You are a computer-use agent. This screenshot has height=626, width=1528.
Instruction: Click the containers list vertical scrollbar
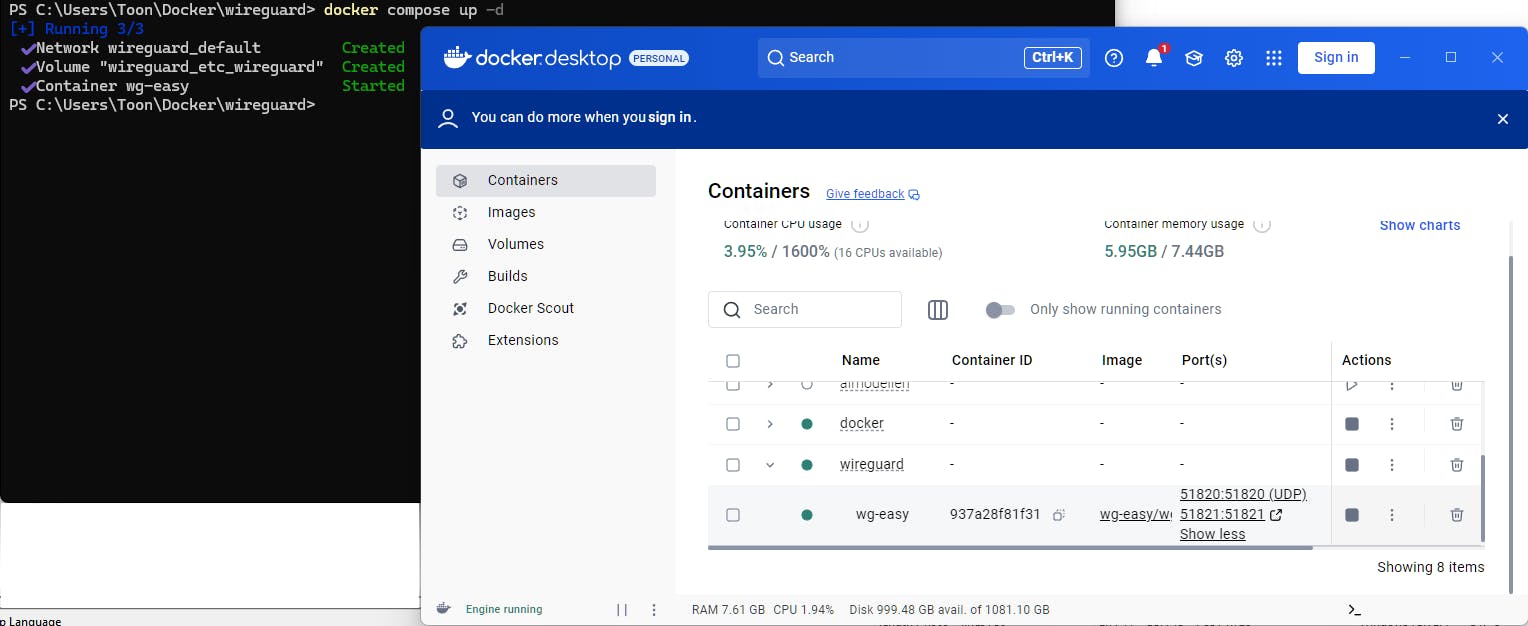pyautogui.click(x=1482, y=498)
